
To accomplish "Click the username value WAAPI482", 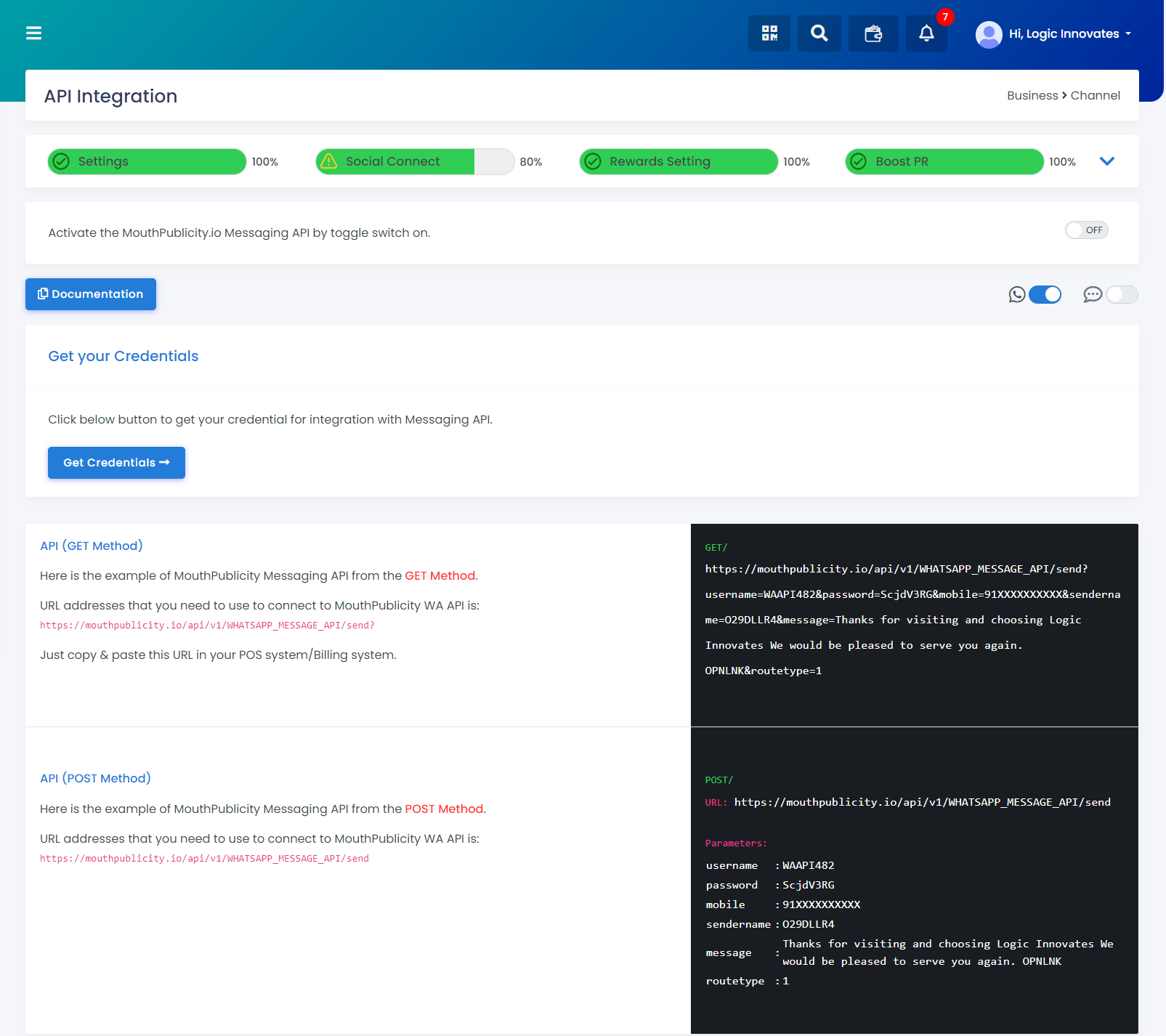I will 809,865.
